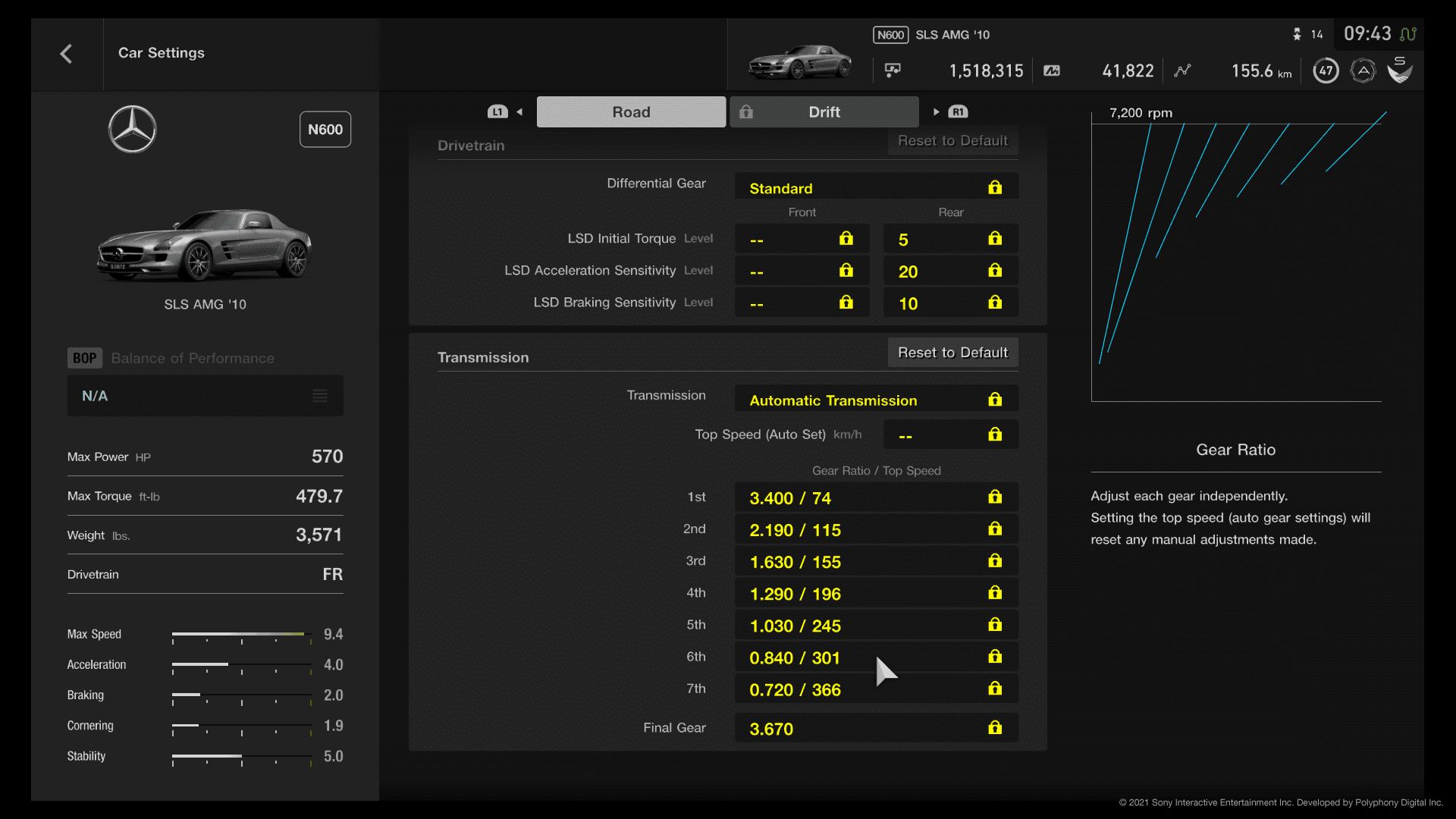Select the 5th gear ratio 1.030 / 245

click(x=876, y=625)
